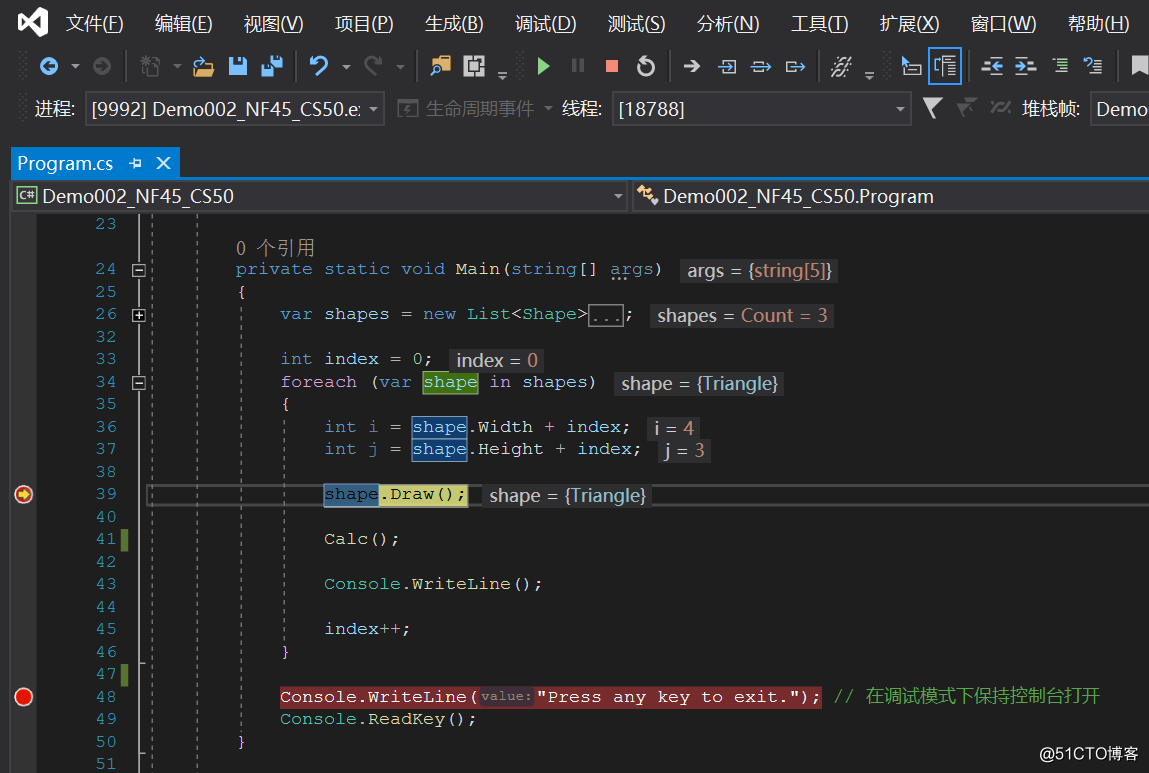Viewport: 1149px width, 773px height.
Task: Toggle the breakpoint on line 48
Action: (23, 697)
